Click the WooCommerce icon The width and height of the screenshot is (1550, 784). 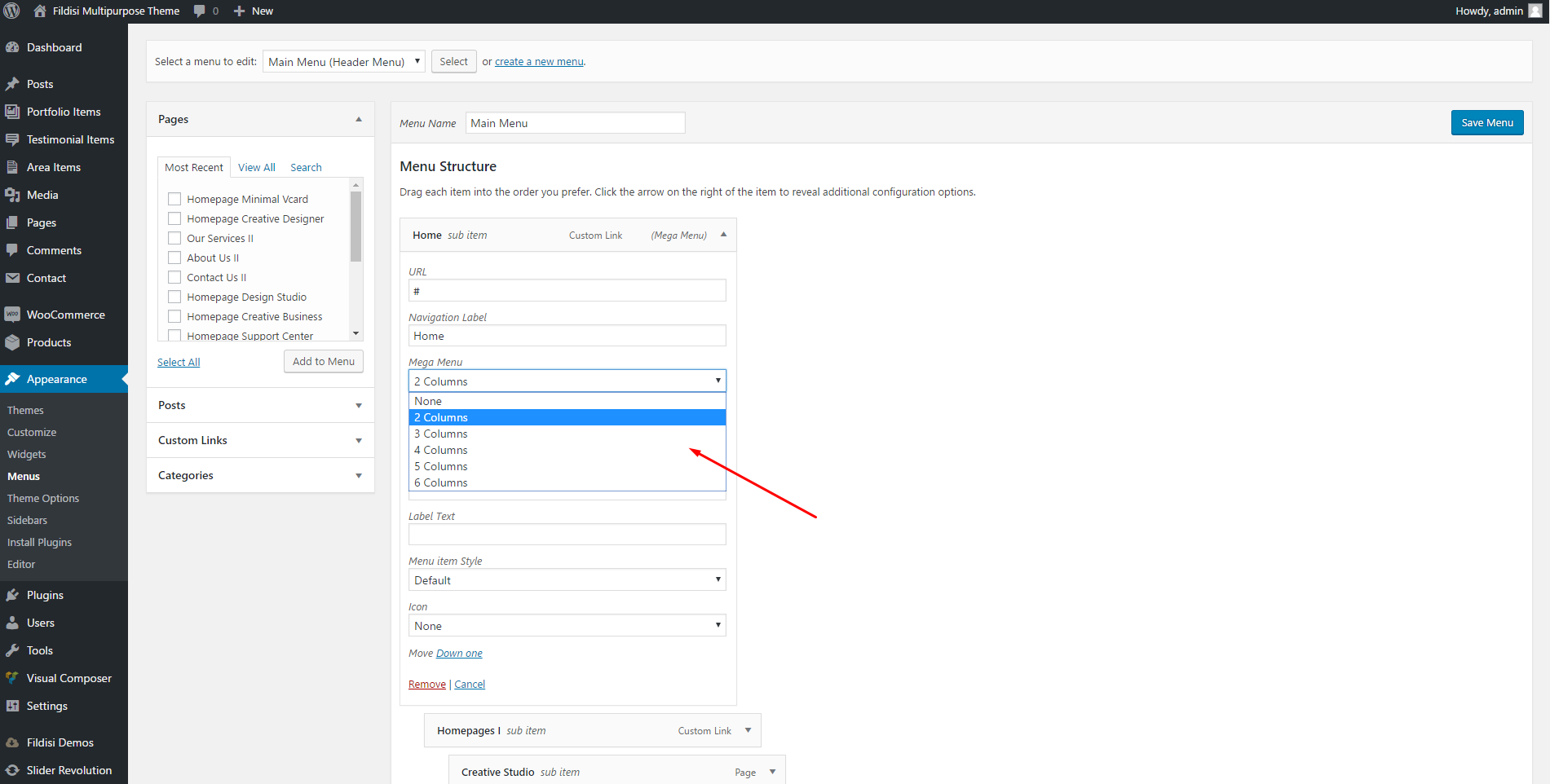[x=12, y=315]
